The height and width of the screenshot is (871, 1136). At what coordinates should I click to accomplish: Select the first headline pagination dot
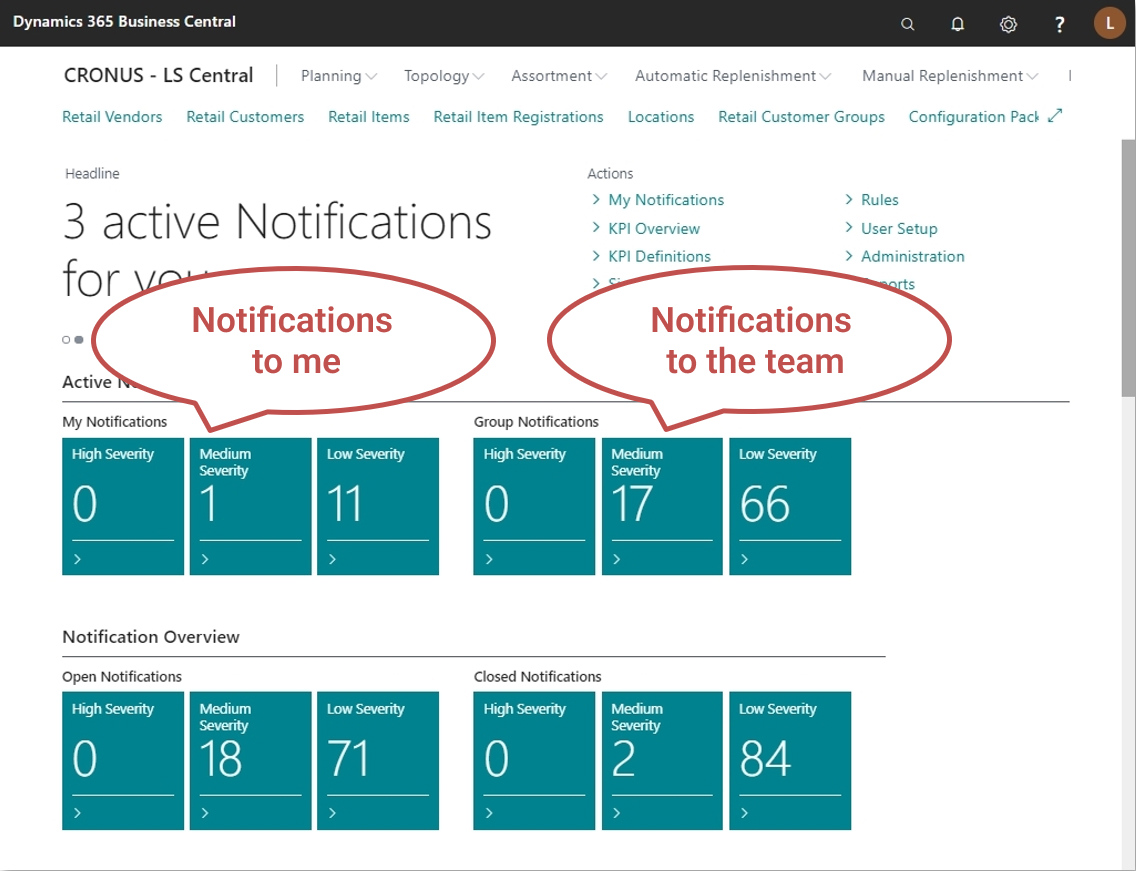click(x=66, y=339)
